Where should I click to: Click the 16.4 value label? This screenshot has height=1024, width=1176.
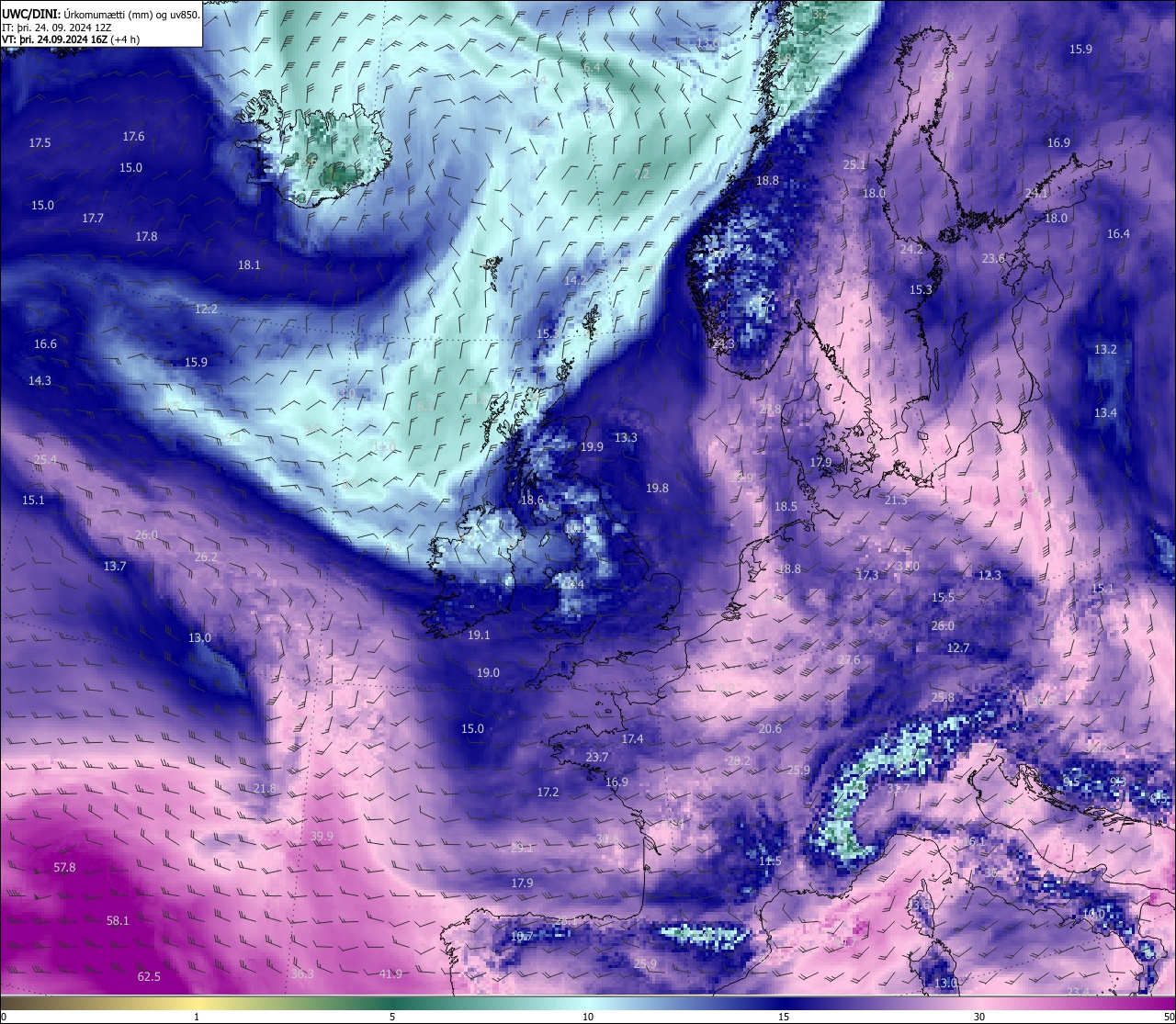click(1118, 234)
